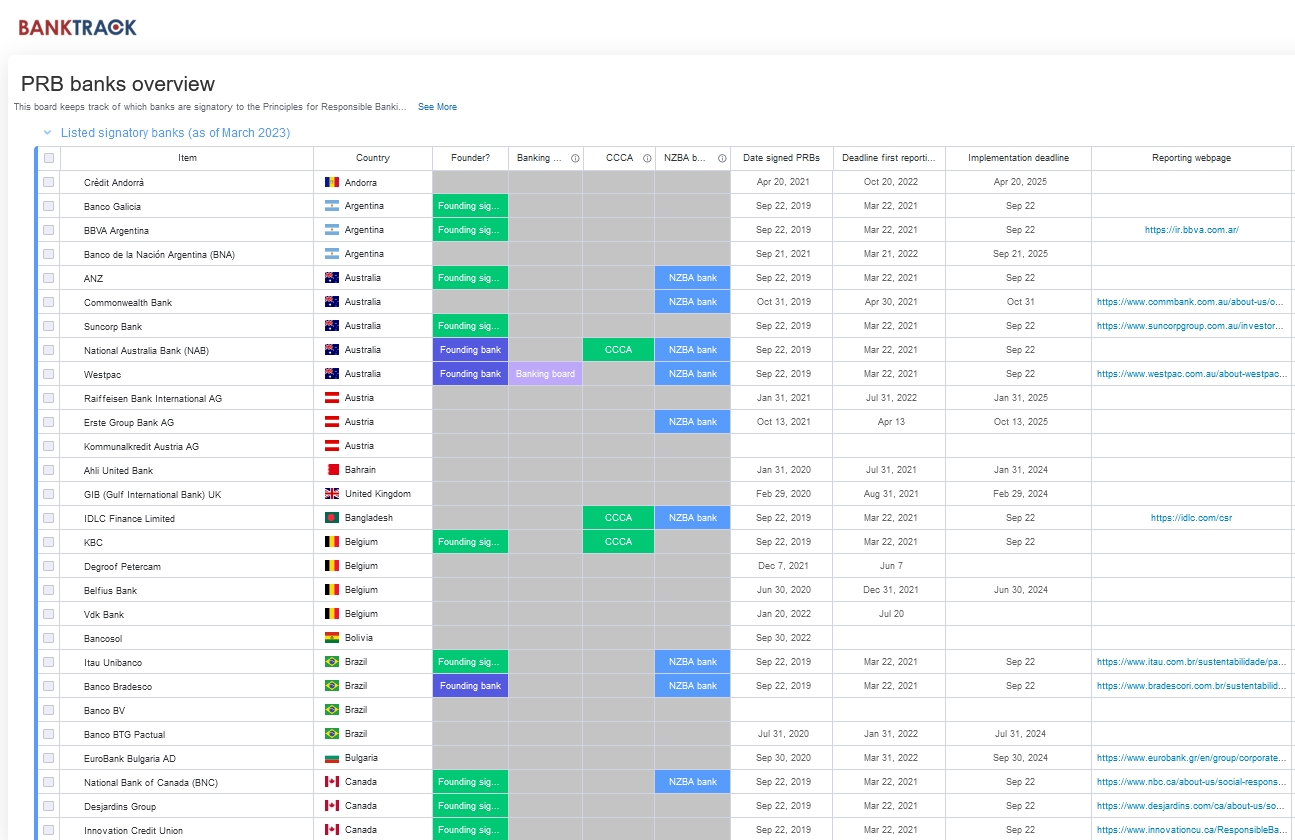
Task: Click See More to expand description
Action: [437, 107]
